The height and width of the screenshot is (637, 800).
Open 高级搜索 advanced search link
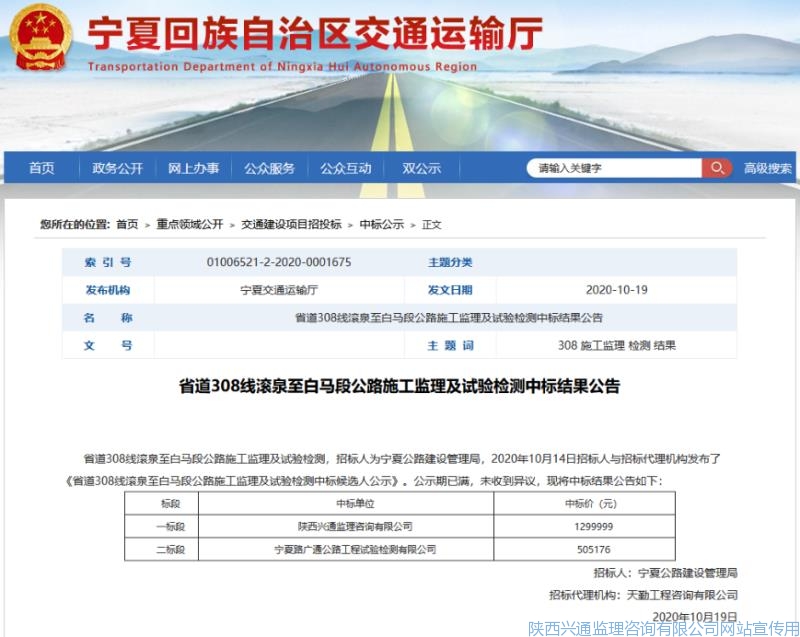point(767,168)
